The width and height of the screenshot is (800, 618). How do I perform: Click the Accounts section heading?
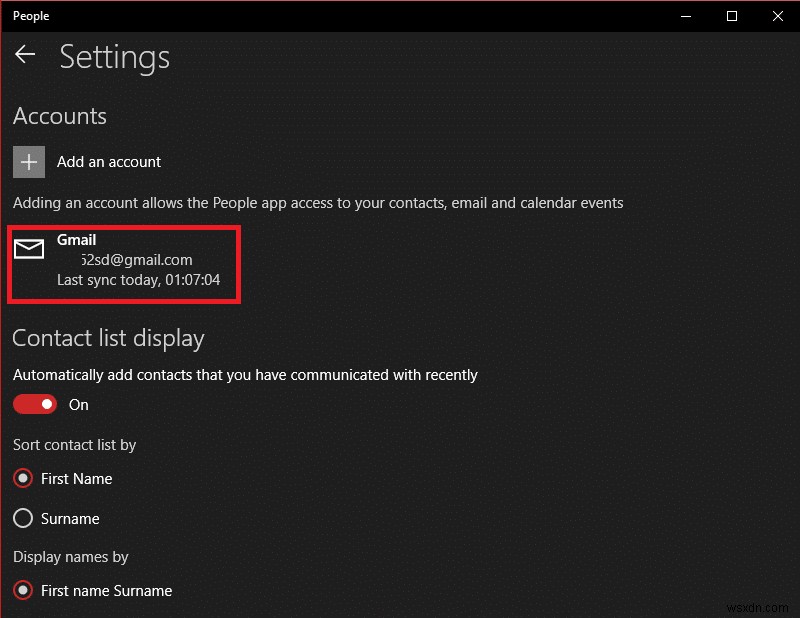click(x=60, y=116)
